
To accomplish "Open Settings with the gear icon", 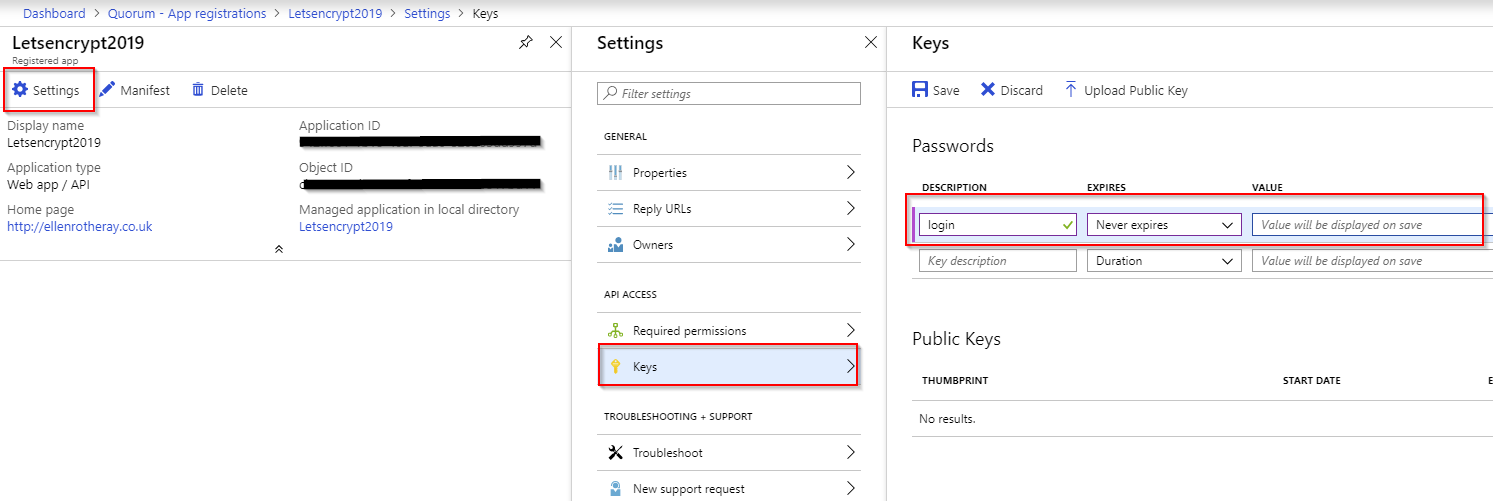I will pos(20,90).
